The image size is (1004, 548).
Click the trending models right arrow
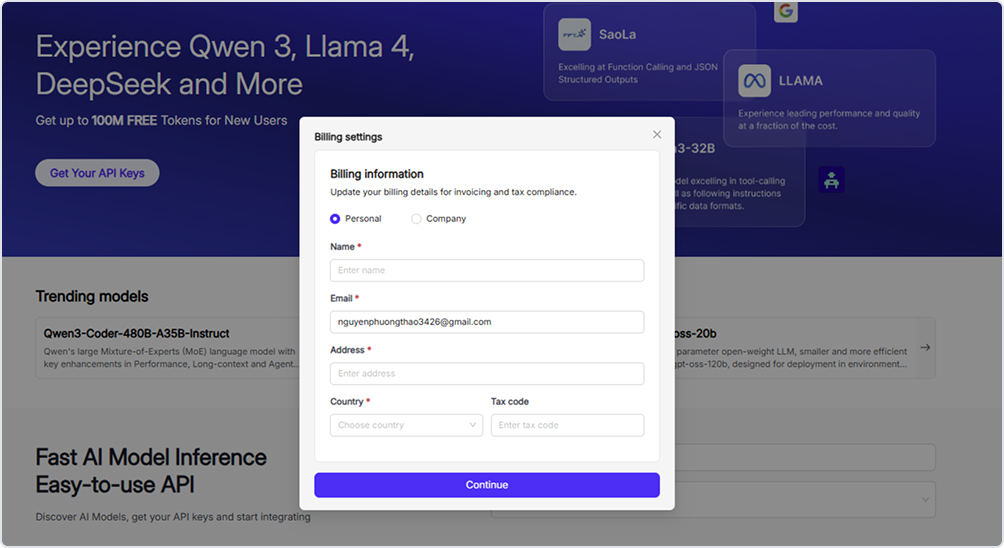[925, 348]
